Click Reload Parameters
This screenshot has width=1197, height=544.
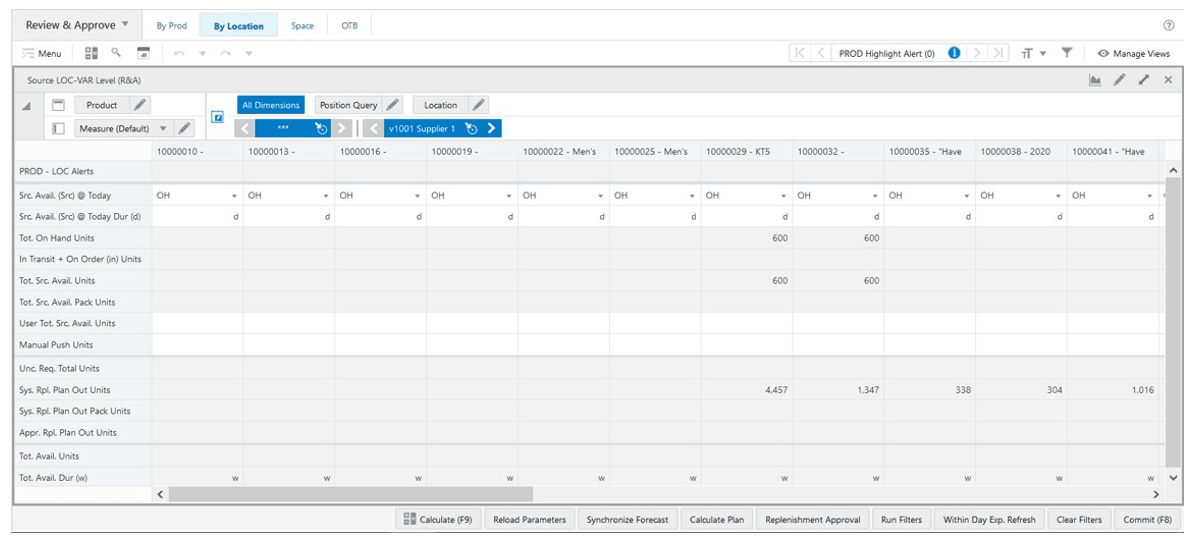(x=530, y=520)
